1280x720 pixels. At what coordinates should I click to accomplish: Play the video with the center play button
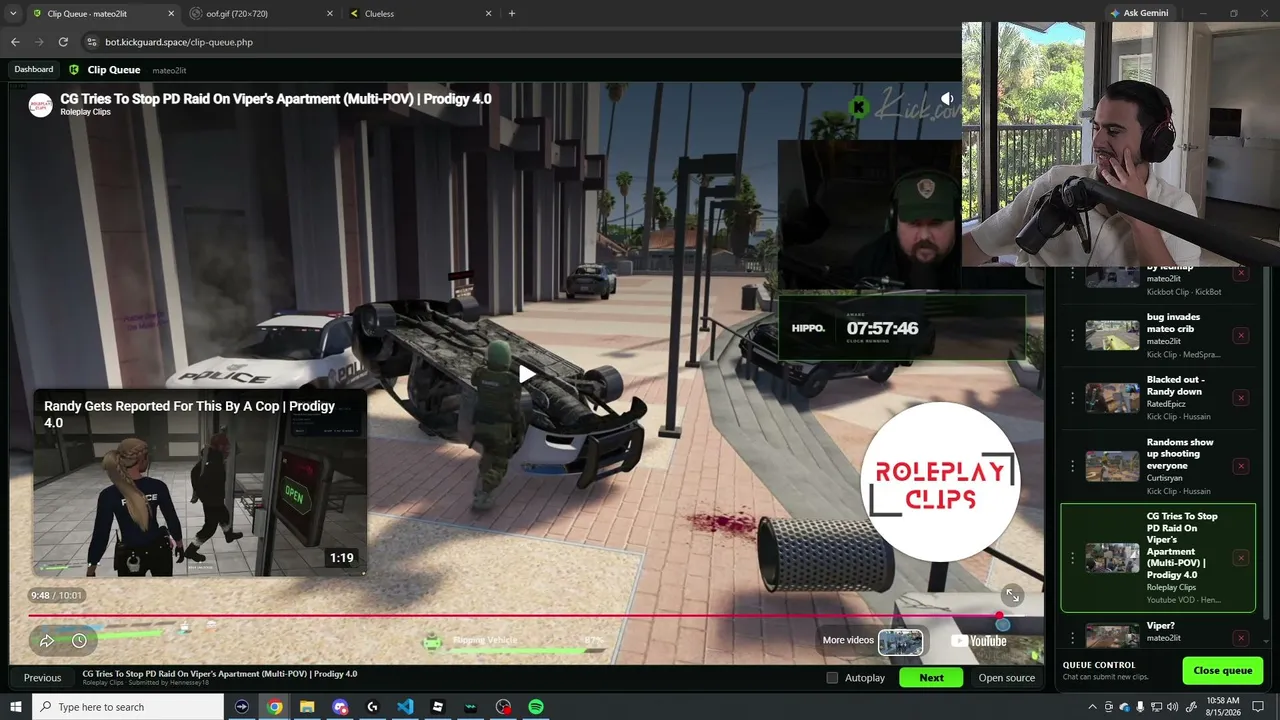click(526, 374)
